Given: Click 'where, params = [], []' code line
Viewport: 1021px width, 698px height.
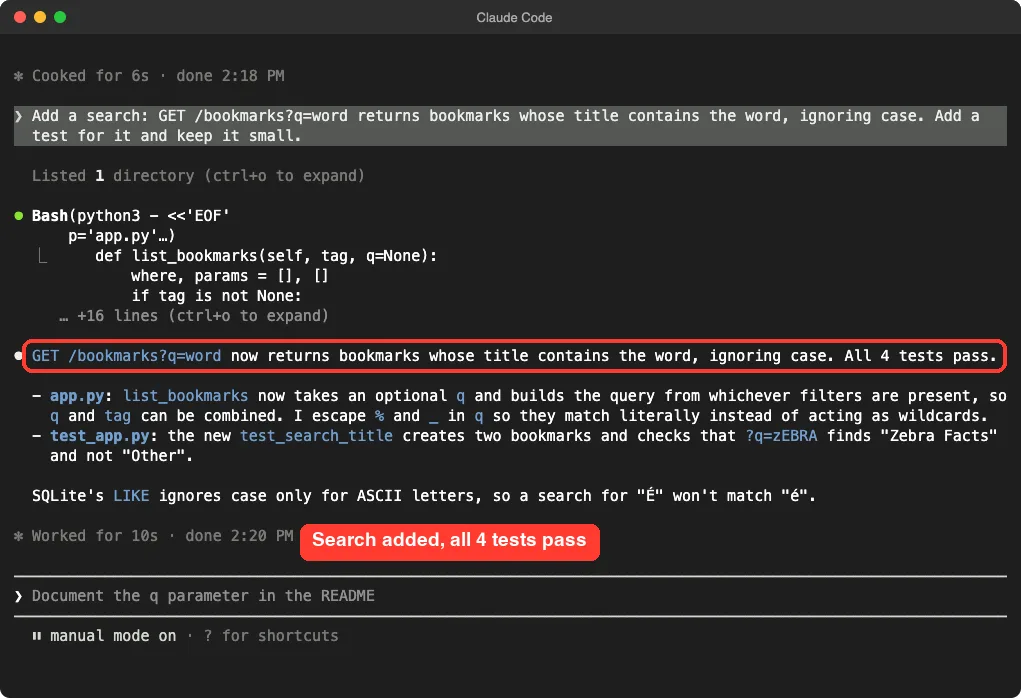Looking at the screenshot, I should click(230, 276).
